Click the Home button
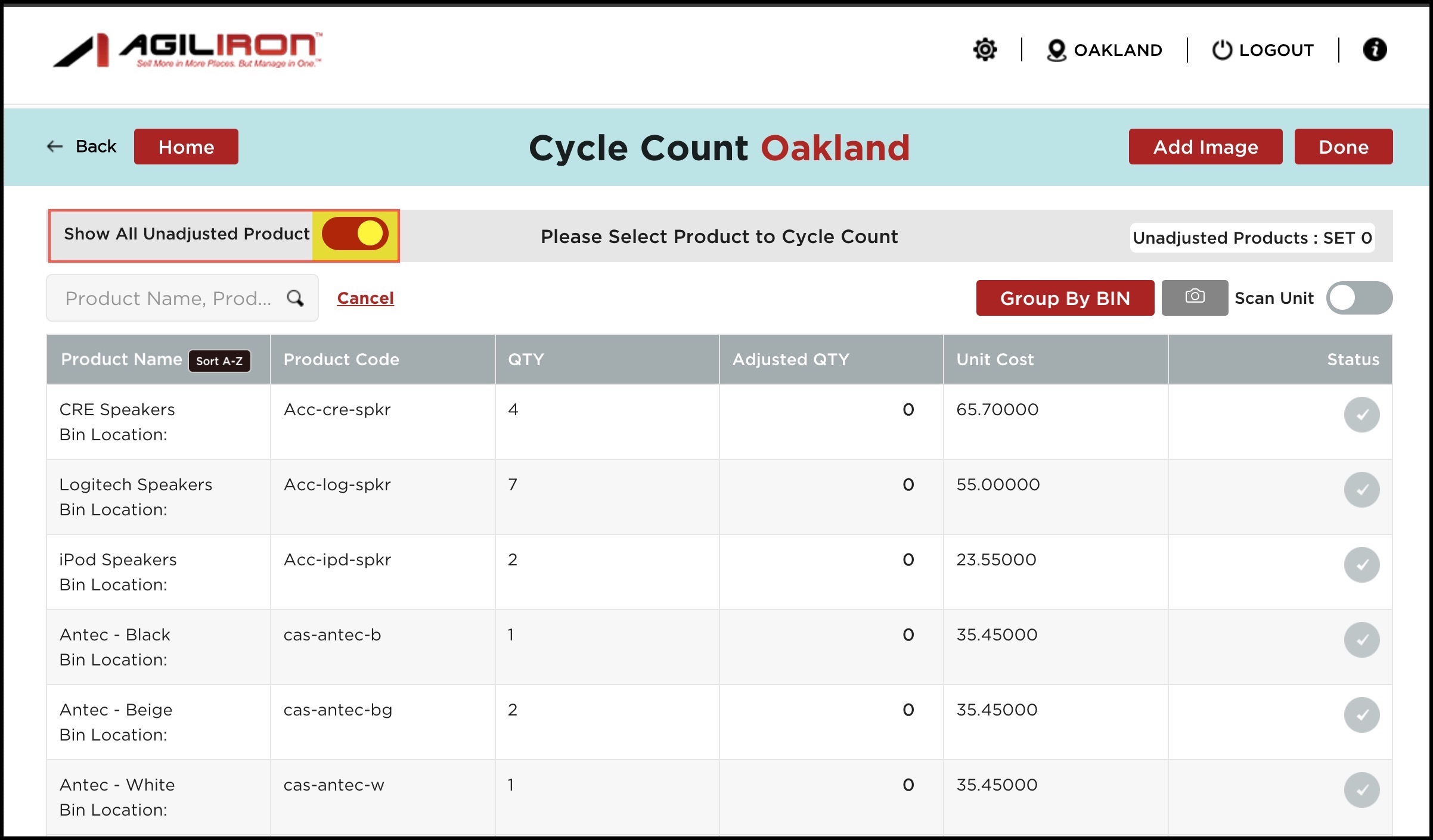 186,147
